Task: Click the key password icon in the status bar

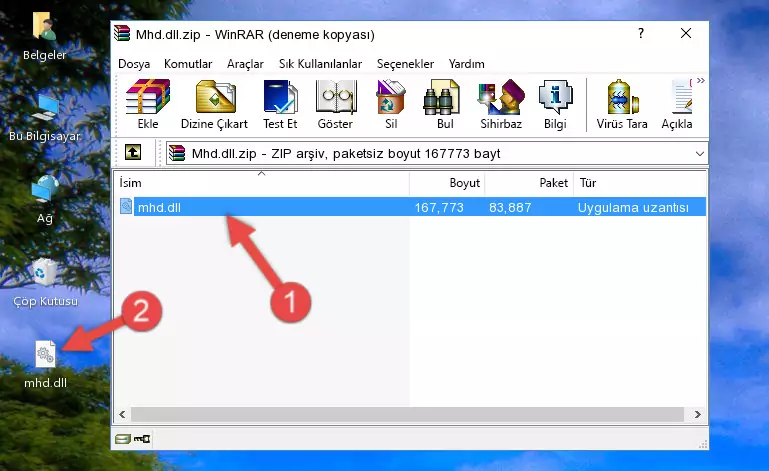Action: click(x=142, y=439)
